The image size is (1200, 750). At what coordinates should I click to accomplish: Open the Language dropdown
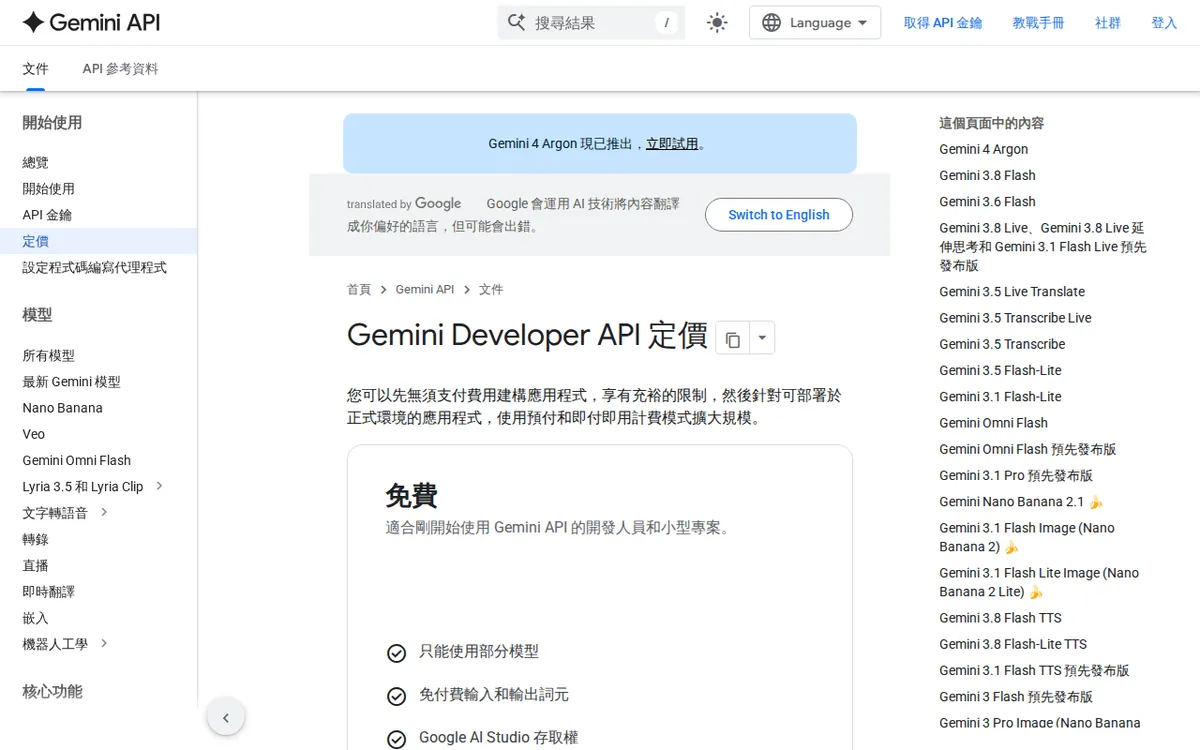tap(815, 23)
